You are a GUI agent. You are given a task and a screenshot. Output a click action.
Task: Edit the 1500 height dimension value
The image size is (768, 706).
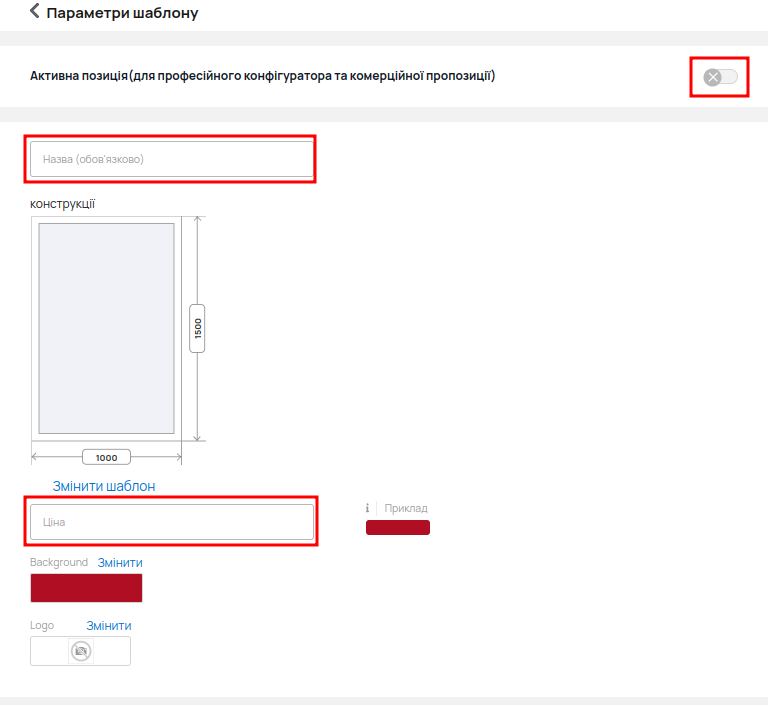pos(197,328)
